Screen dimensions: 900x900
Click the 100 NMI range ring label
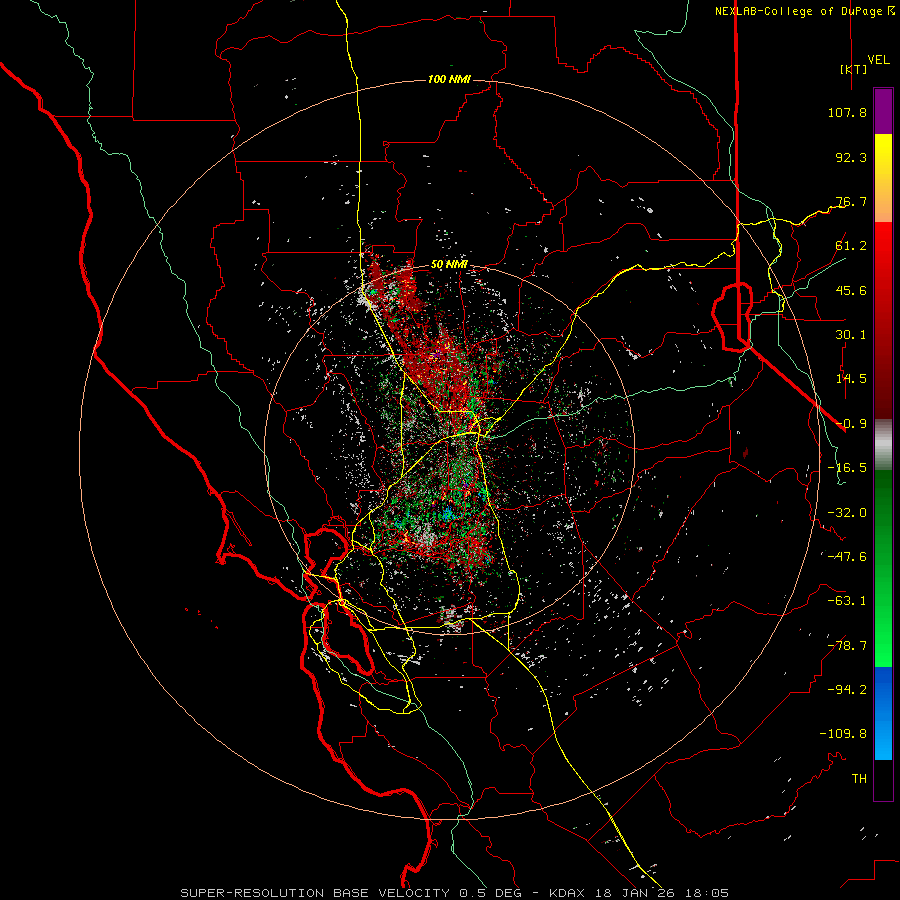[x=449, y=79]
